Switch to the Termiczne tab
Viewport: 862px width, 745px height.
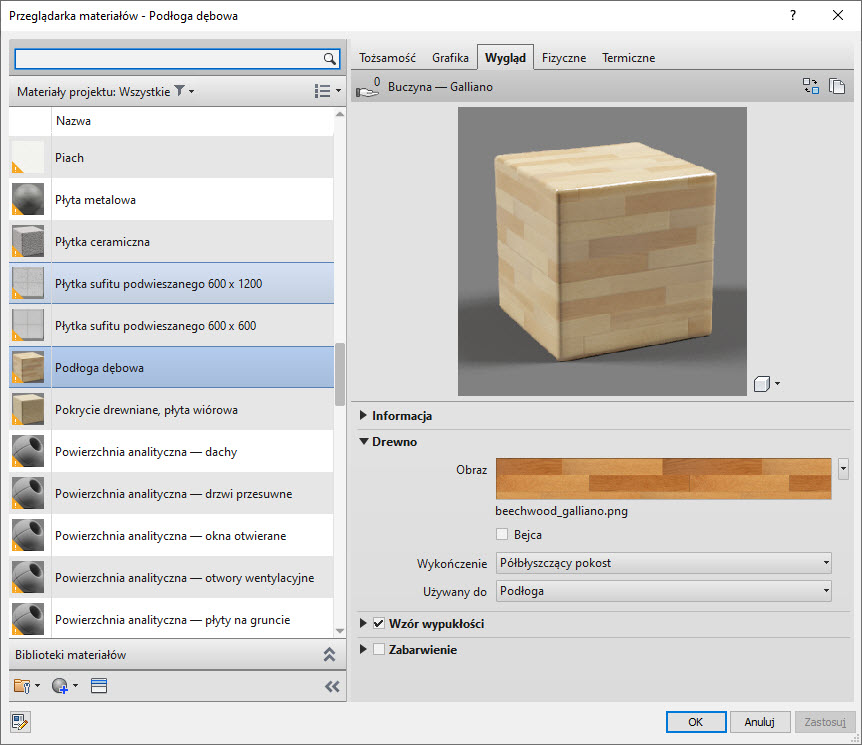pos(628,58)
